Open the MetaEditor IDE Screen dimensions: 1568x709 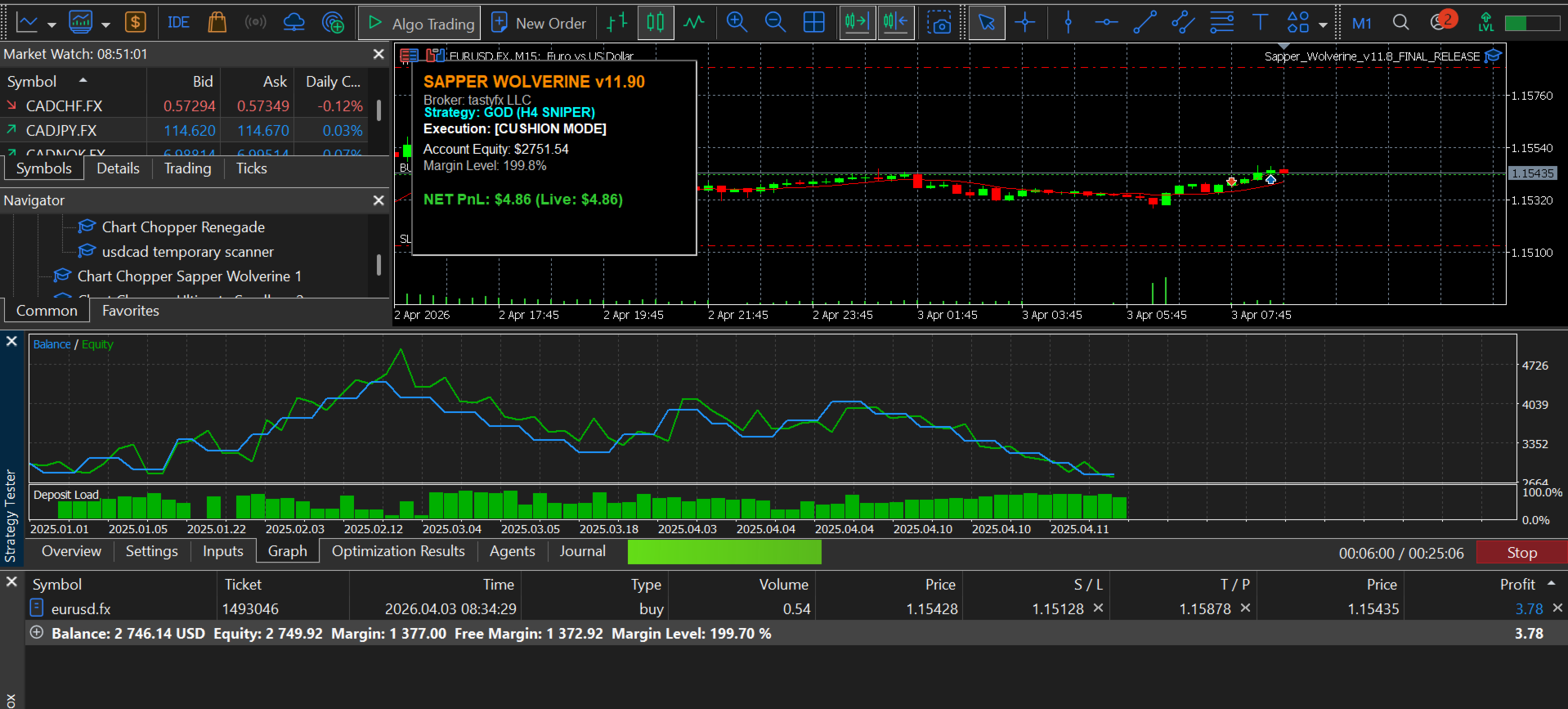[178, 22]
